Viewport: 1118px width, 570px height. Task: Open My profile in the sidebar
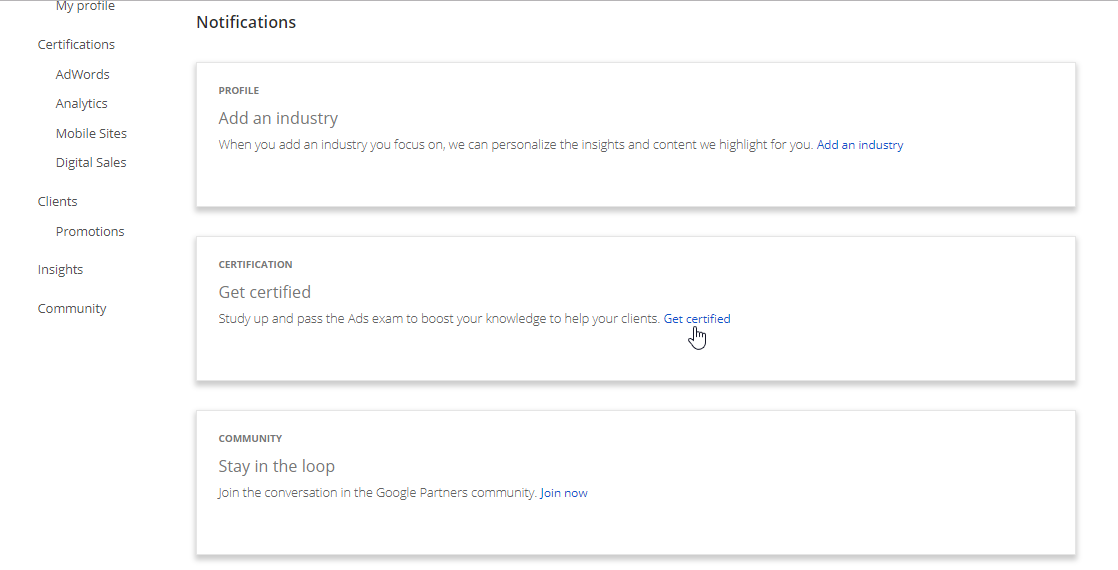pyautogui.click(x=85, y=7)
